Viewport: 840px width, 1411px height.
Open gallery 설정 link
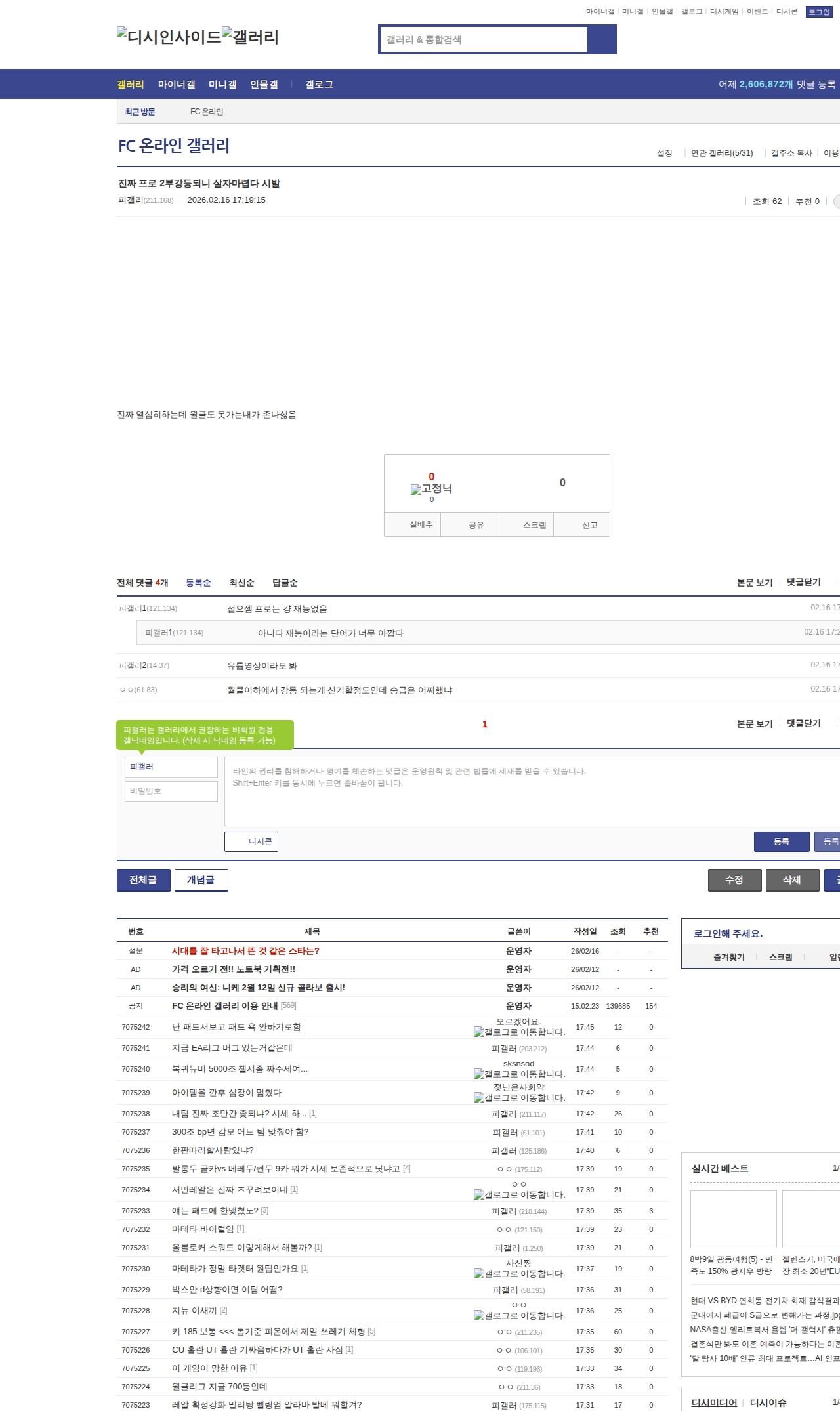click(x=665, y=153)
